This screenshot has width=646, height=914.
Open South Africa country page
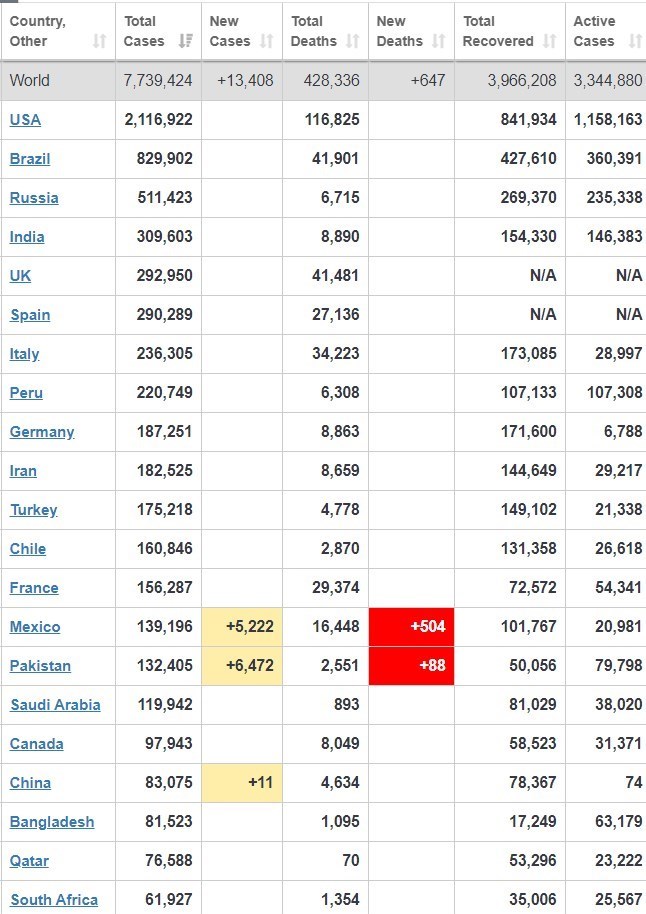click(54, 900)
